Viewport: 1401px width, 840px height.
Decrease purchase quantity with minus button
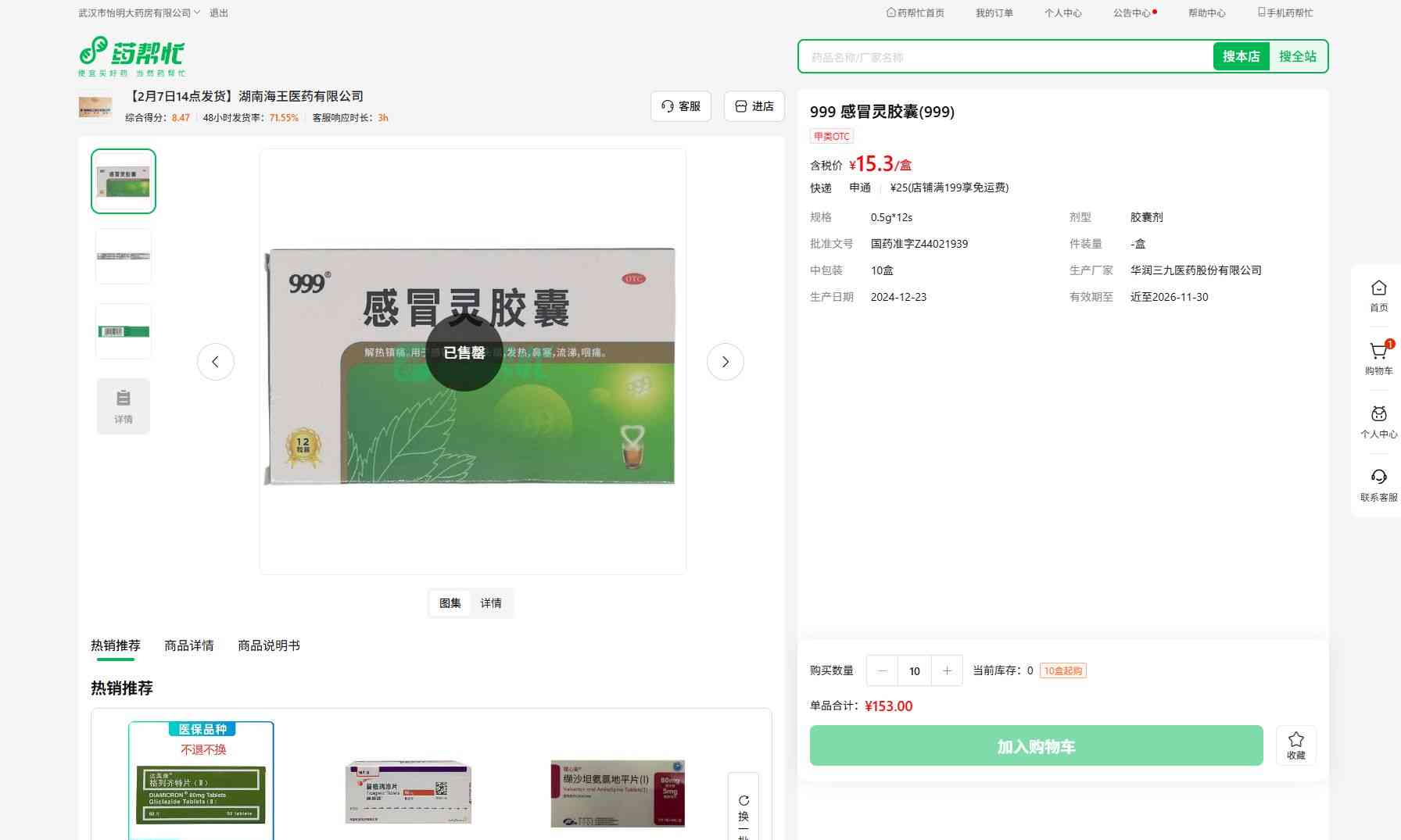tap(882, 670)
